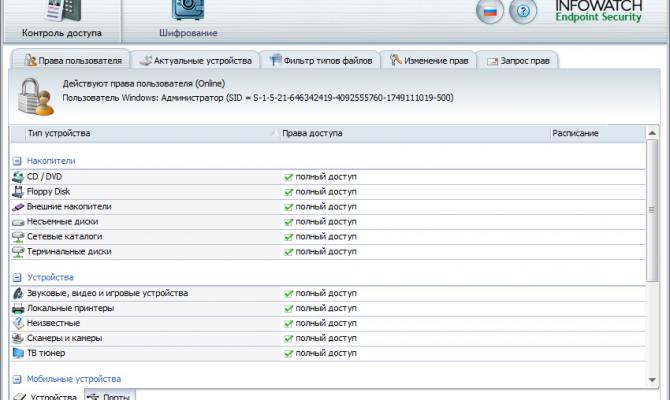
Task: Click the CD / DVD drive icon
Action: 18,177
